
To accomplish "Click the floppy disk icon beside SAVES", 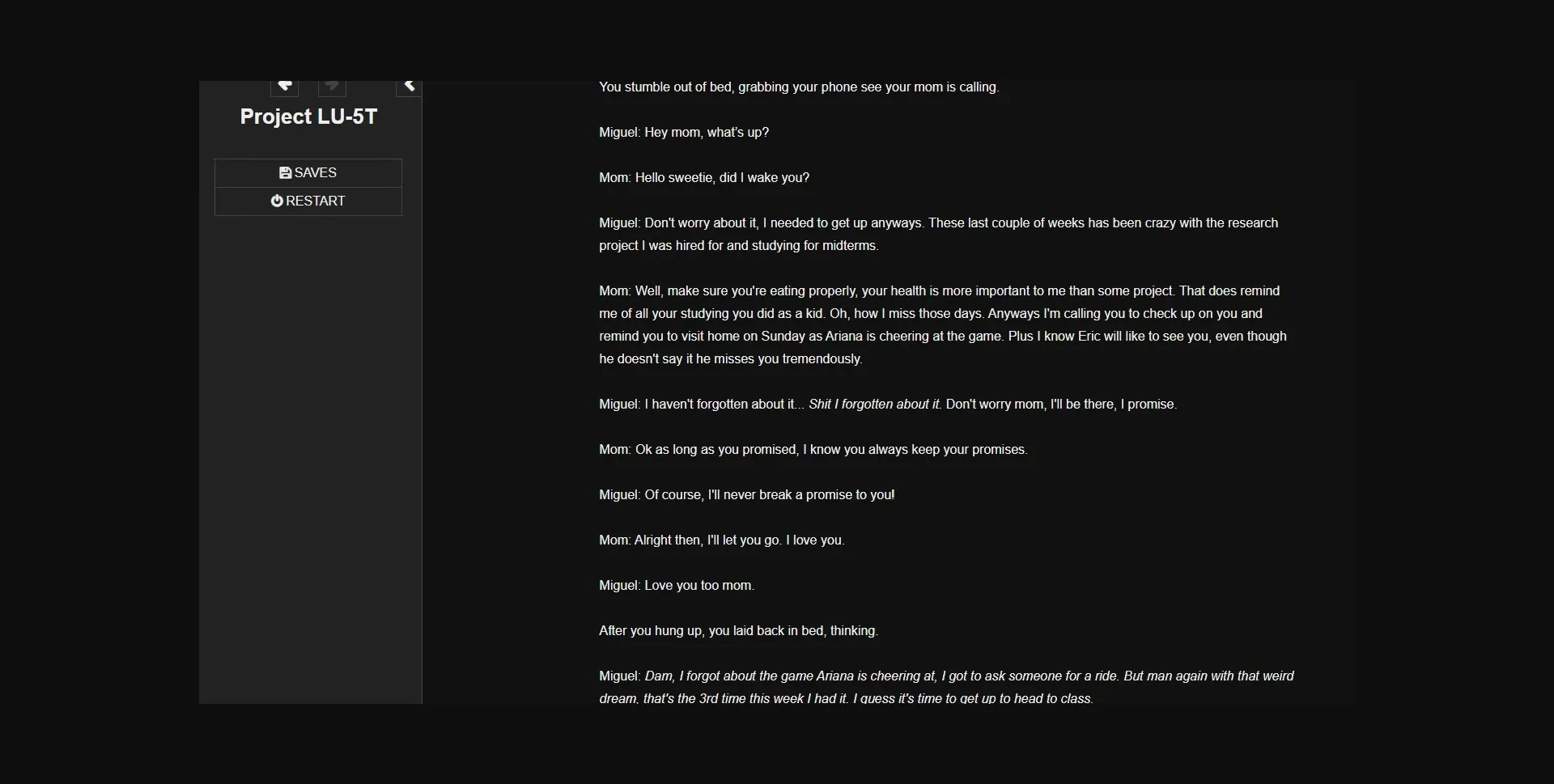I will tap(285, 172).
